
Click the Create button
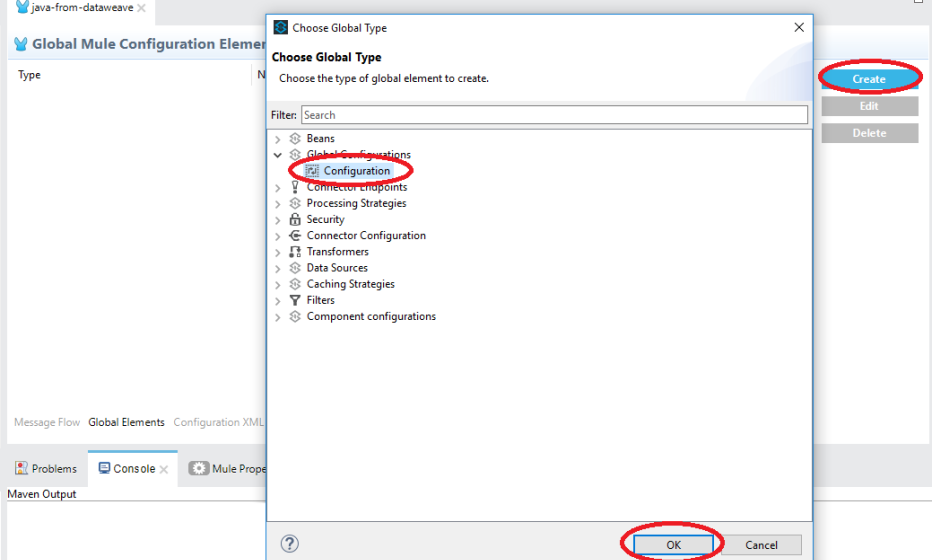coord(869,79)
